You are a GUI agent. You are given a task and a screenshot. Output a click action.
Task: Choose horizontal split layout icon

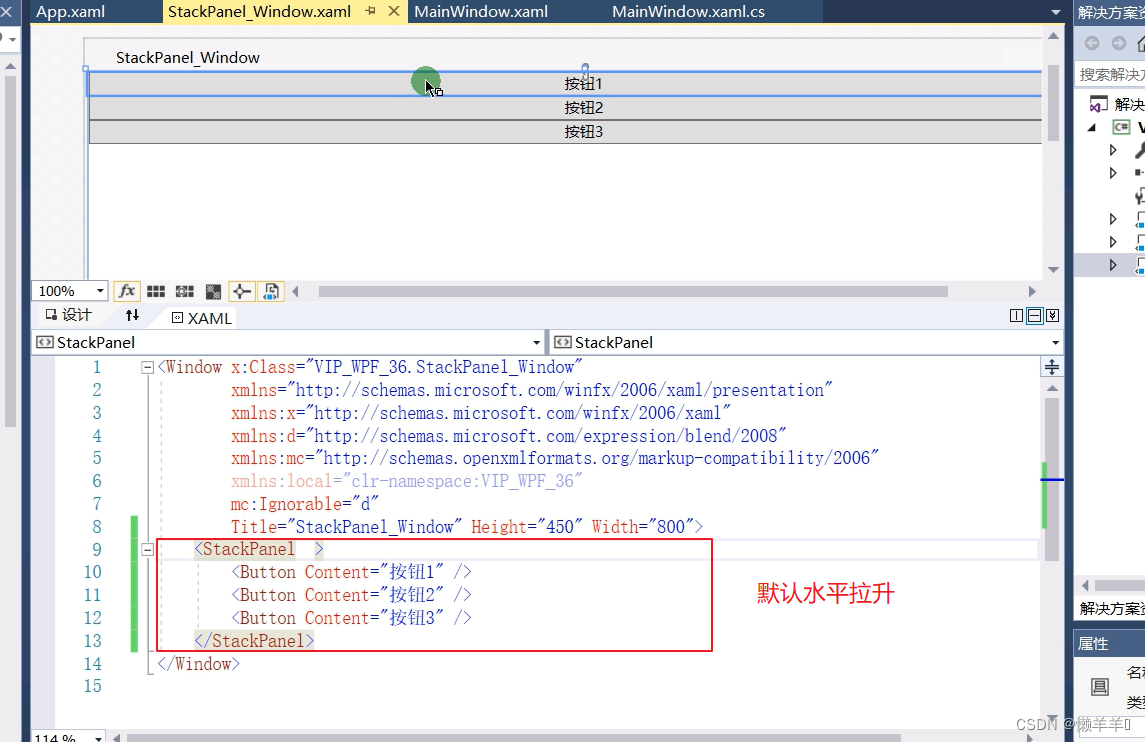pyautogui.click(x=1034, y=315)
